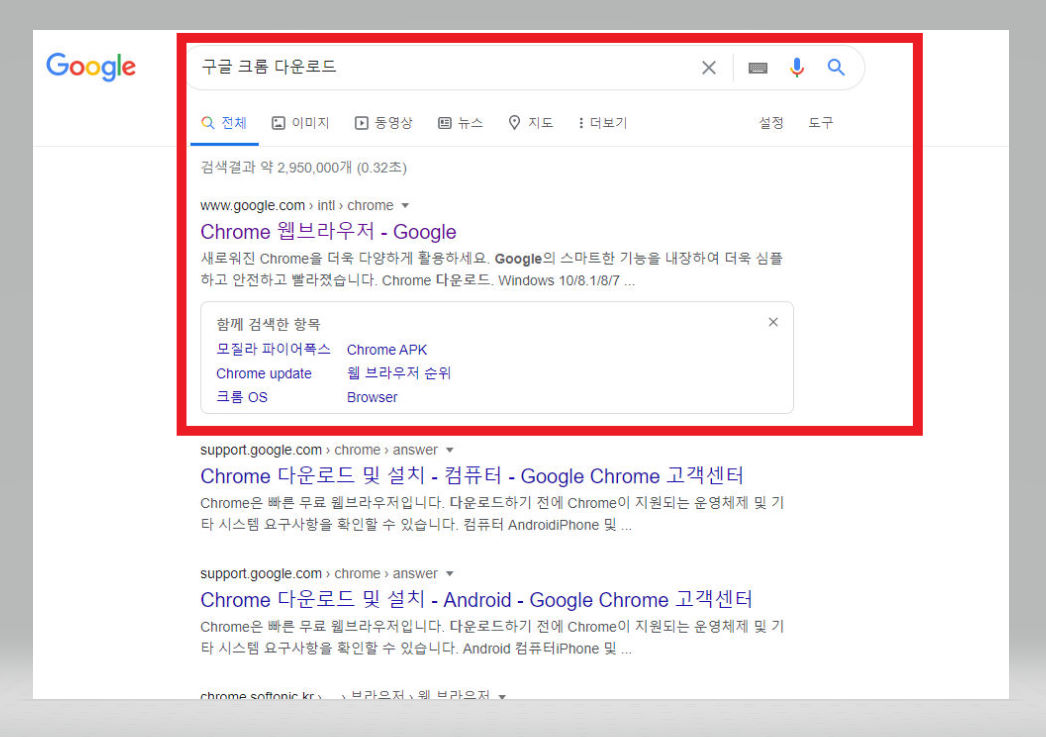Open the 뉴스 tab
Screen dimensions: 1046x737
(460, 123)
